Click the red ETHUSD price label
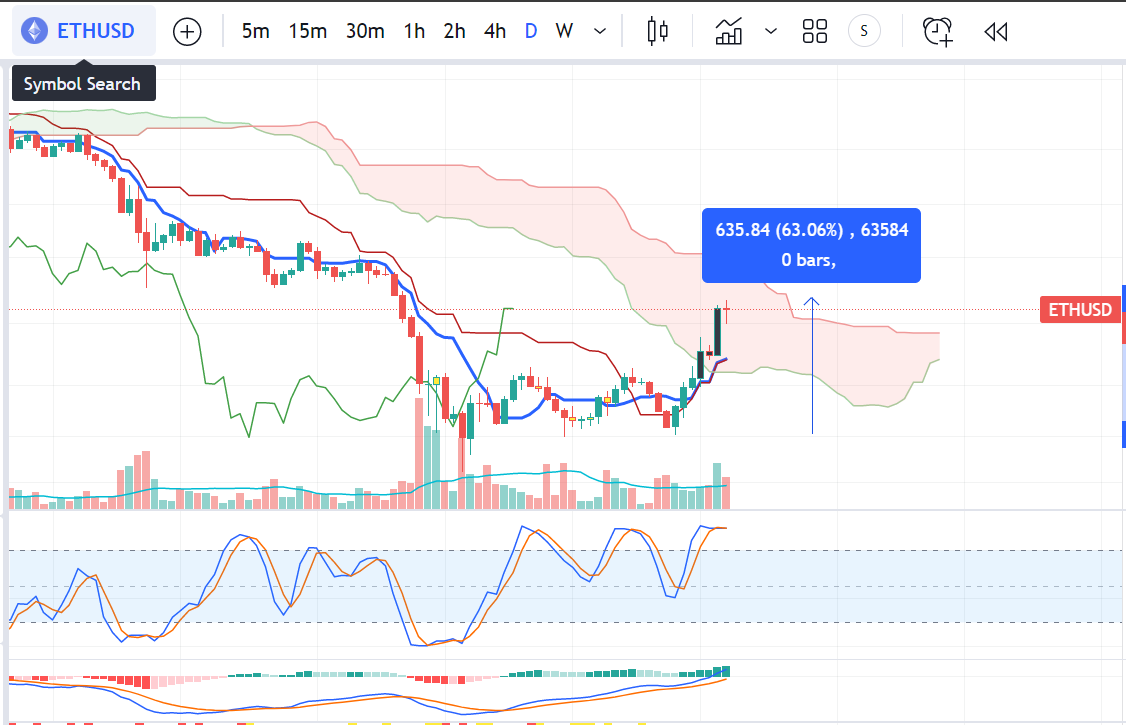The image size is (1126, 725). coord(1079,310)
